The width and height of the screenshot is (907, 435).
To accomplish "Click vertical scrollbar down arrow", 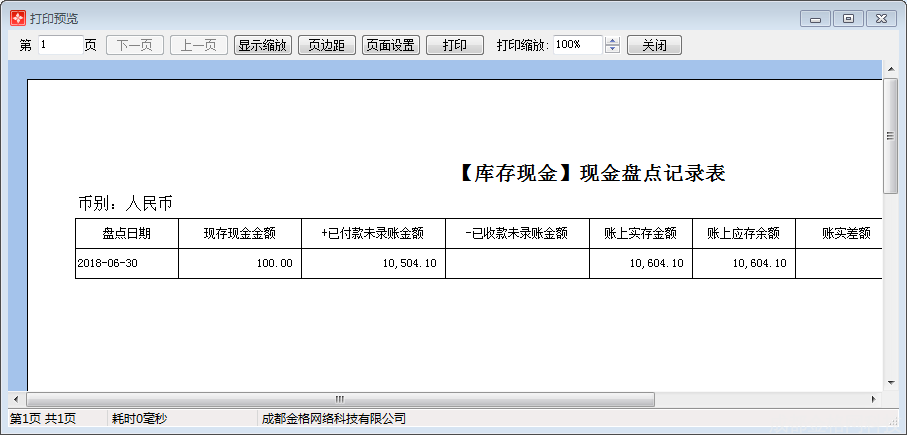I will [x=890, y=383].
